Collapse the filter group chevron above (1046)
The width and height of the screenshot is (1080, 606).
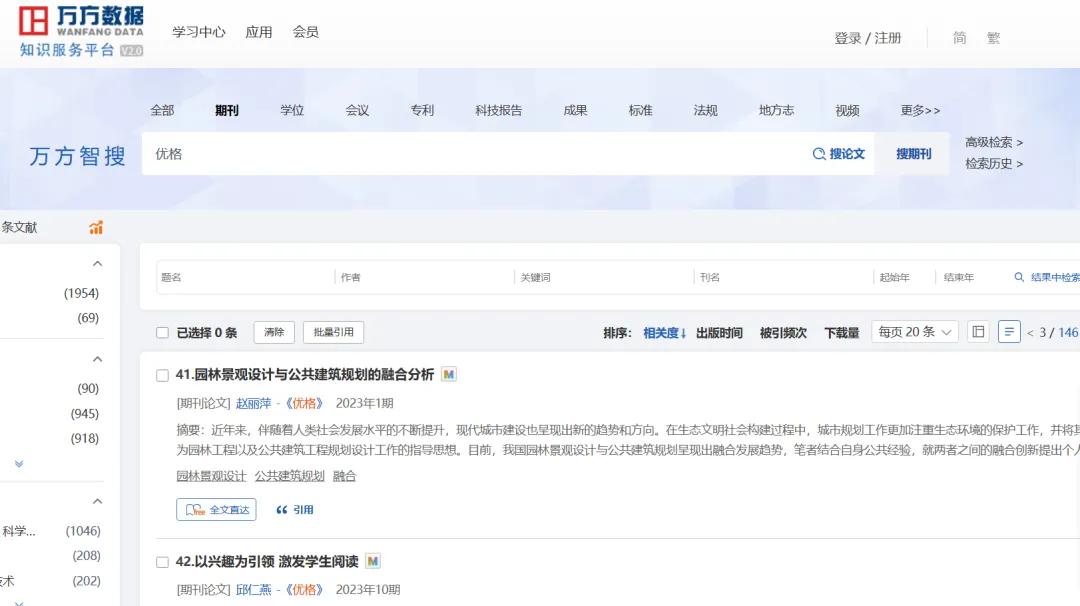pos(98,501)
